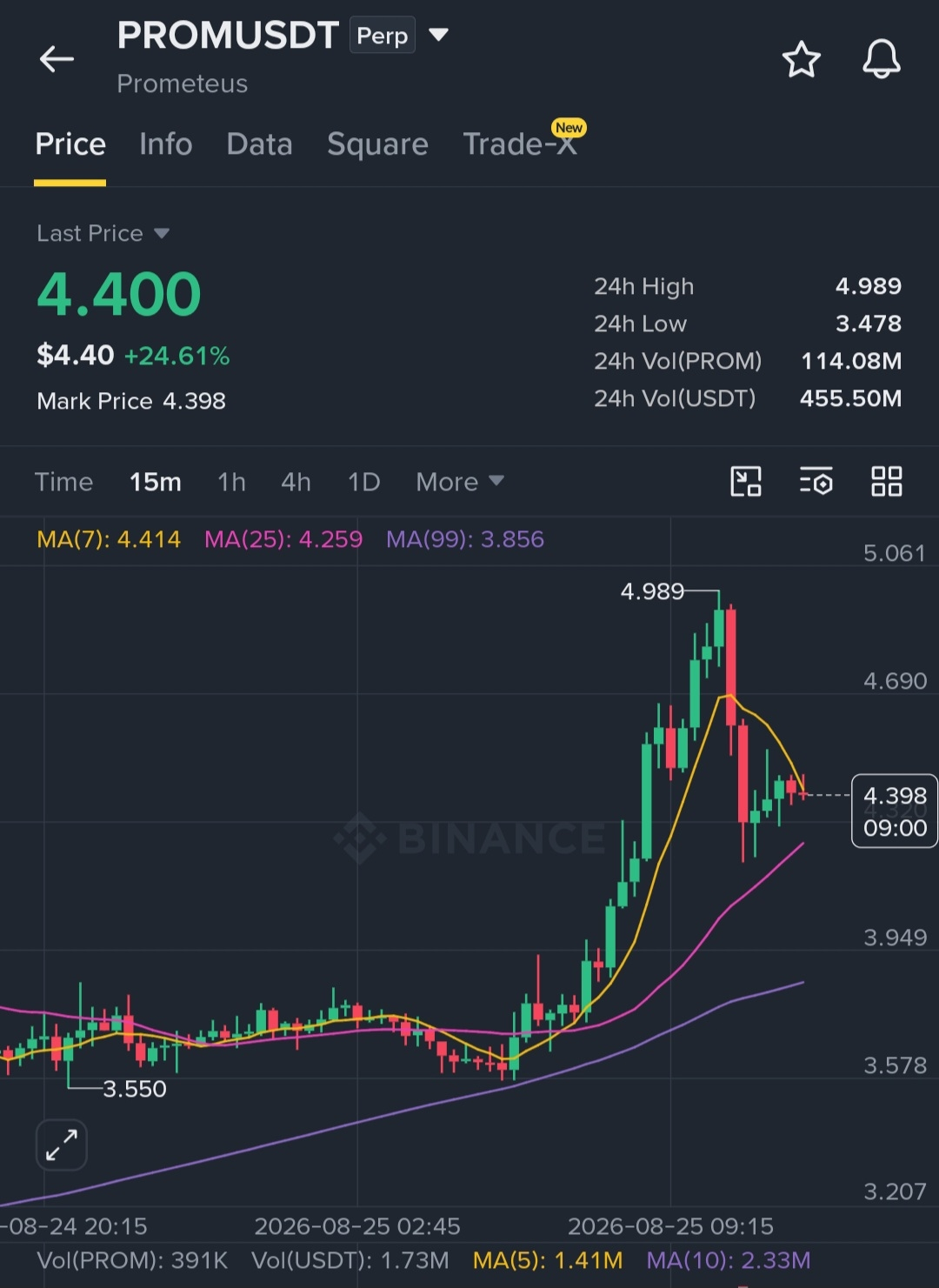
Task: Switch to the Info tab
Action: (165, 144)
